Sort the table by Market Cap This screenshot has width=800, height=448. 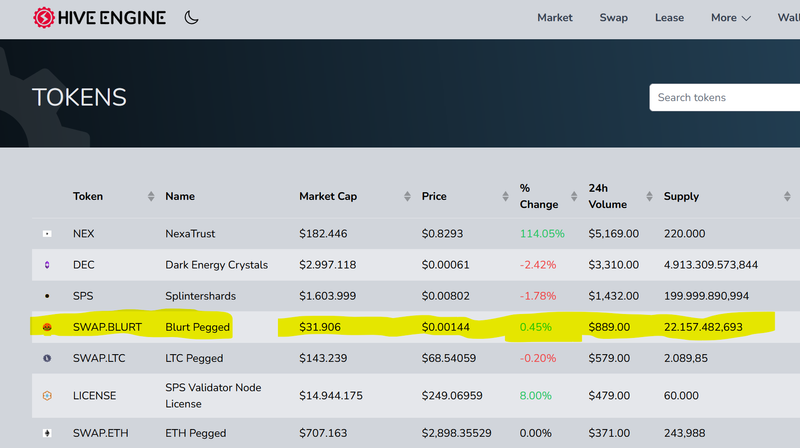(x=328, y=196)
